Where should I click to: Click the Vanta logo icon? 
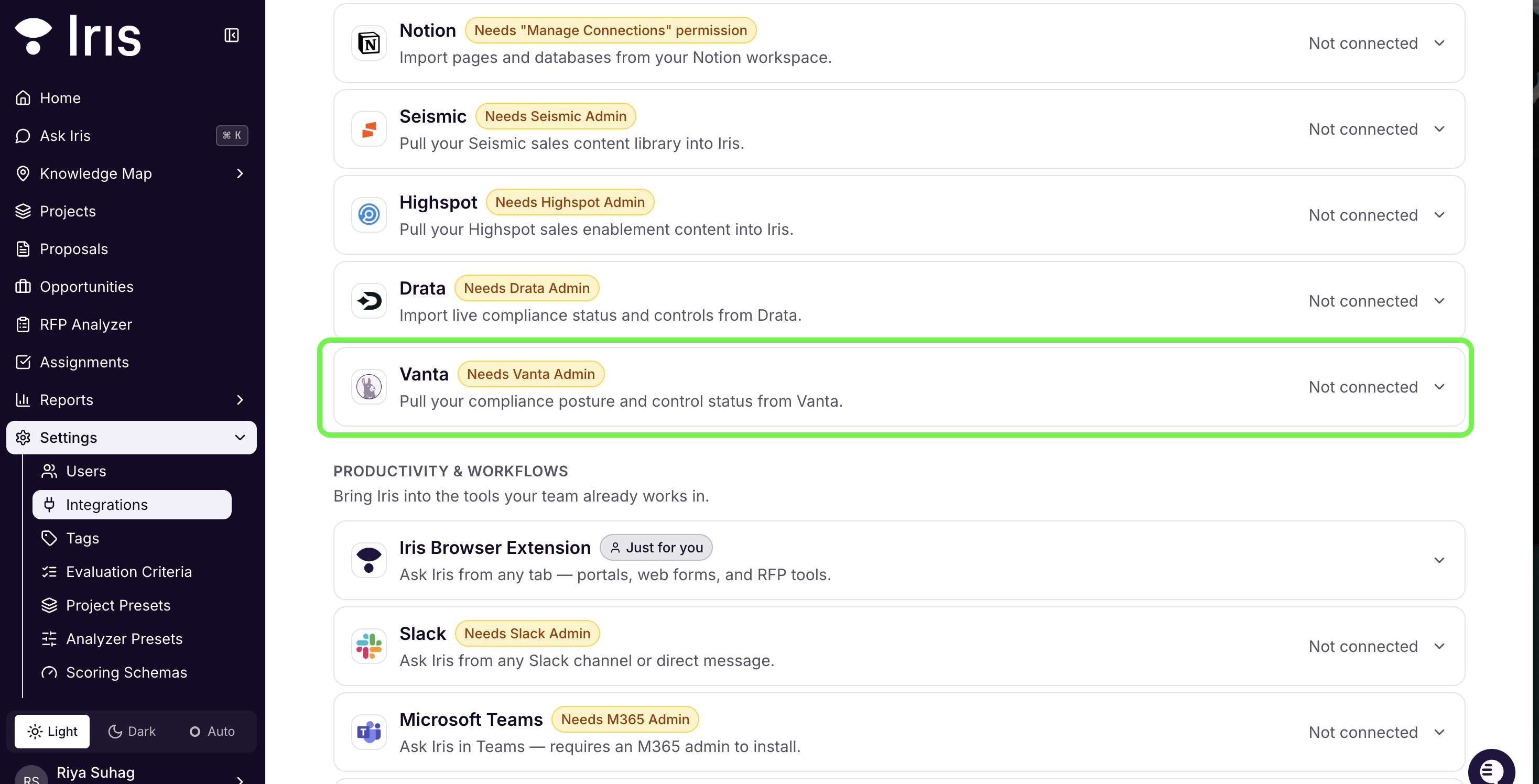[369, 387]
